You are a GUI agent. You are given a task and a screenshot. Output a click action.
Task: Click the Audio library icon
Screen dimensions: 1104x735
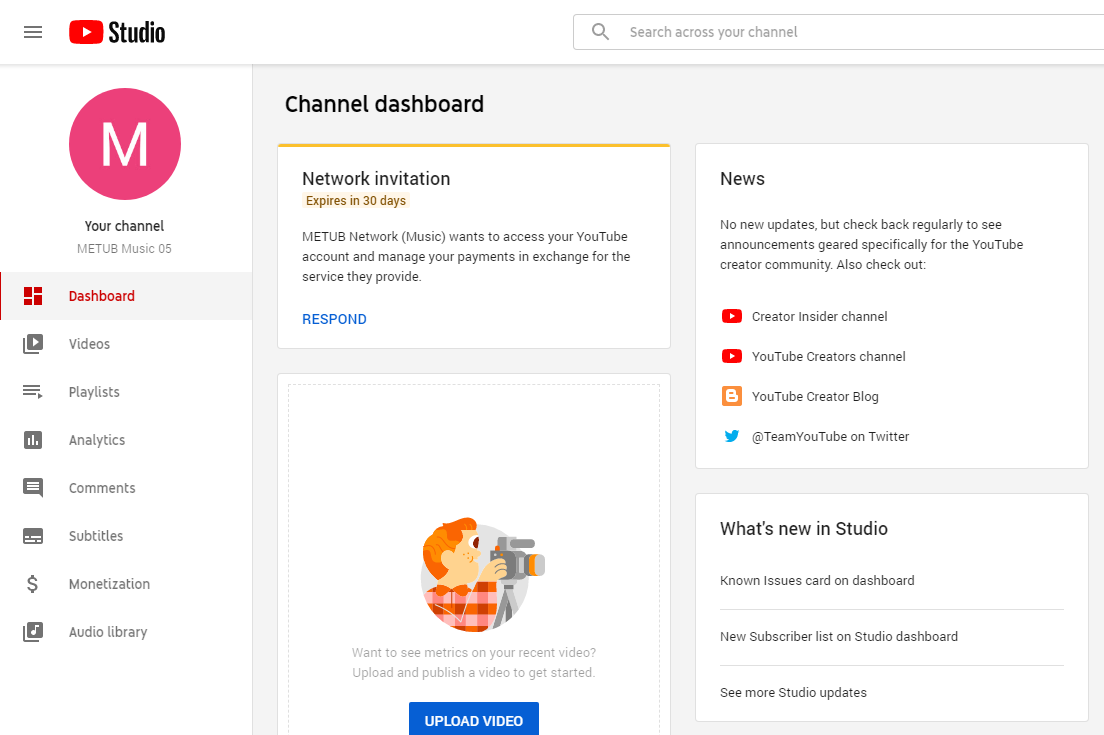pos(33,632)
